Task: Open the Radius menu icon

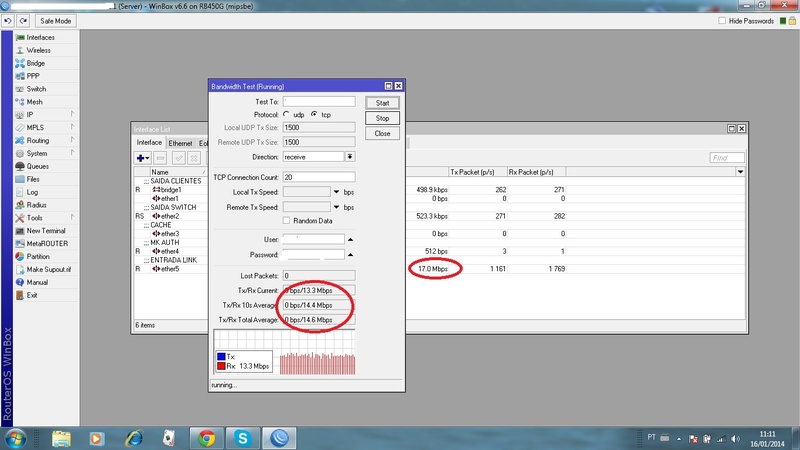Action: 20,205
